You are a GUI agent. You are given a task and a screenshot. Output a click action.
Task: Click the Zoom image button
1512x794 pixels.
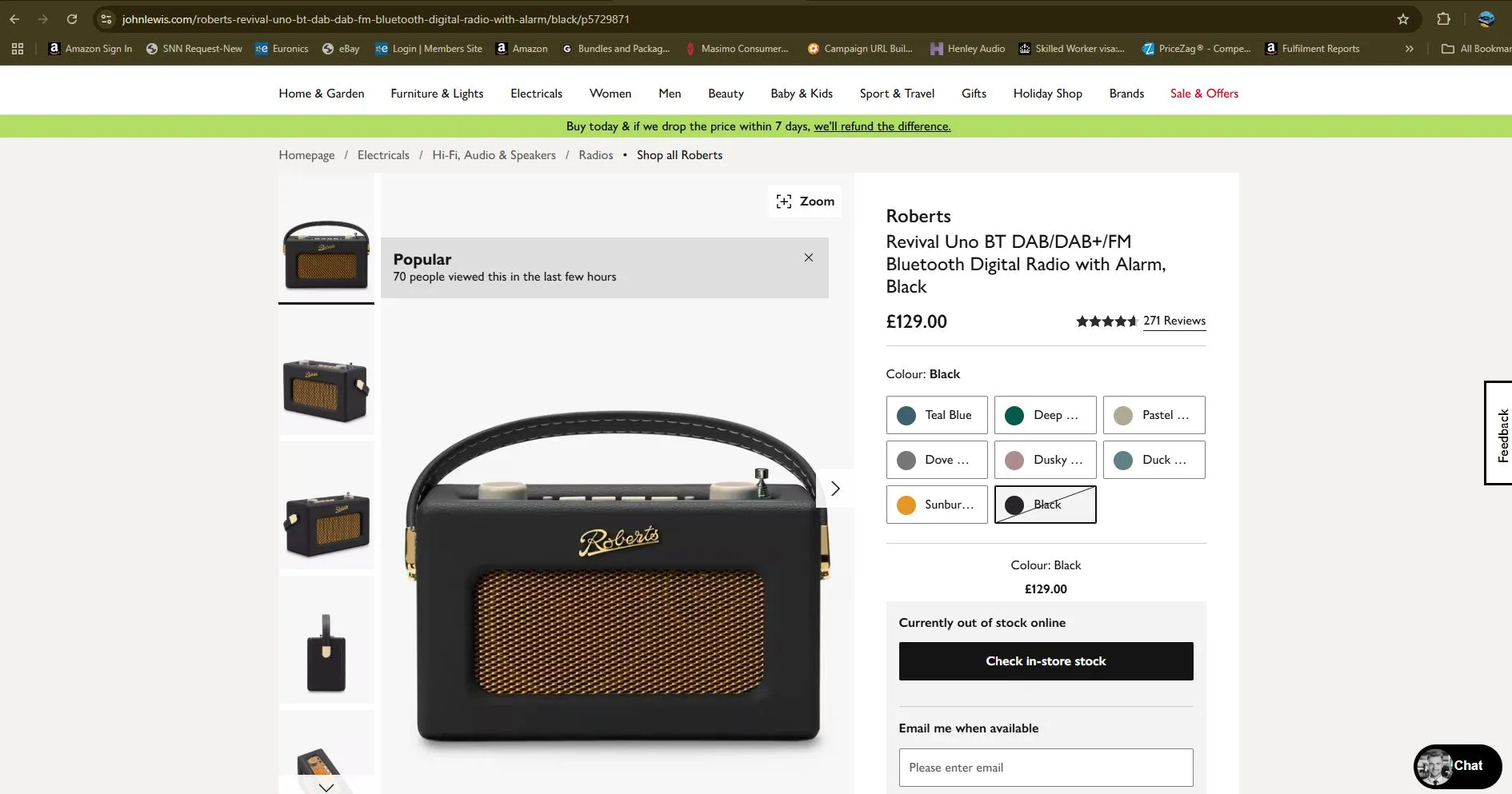(x=806, y=201)
